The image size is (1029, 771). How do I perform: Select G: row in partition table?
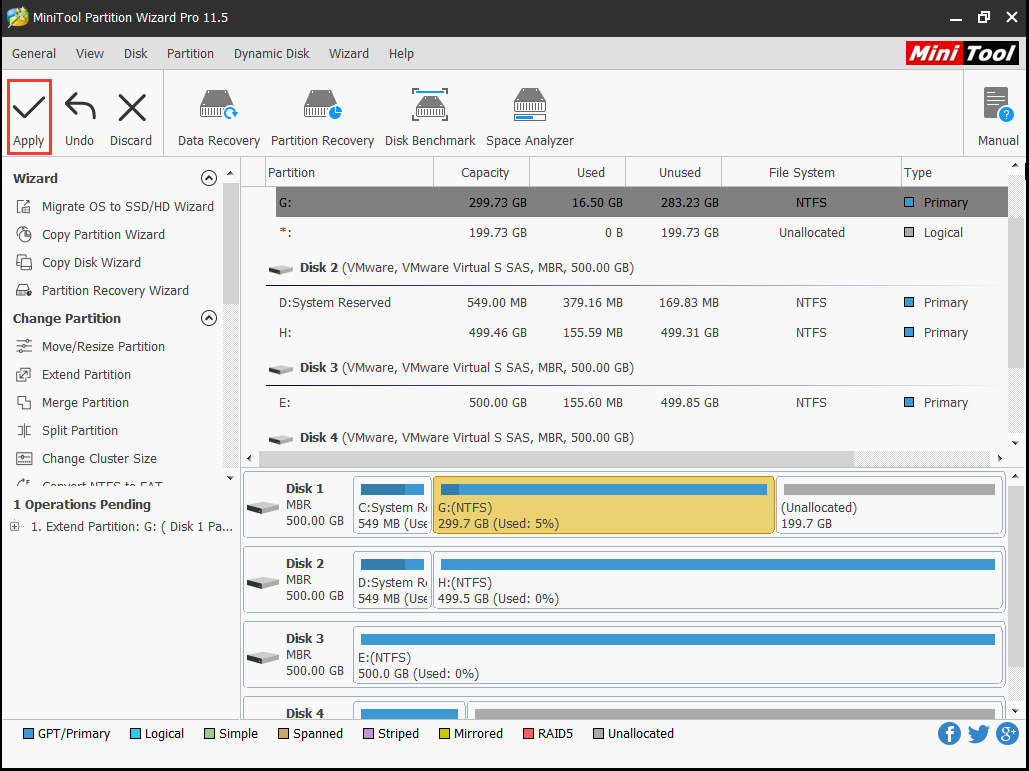(x=642, y=203)
